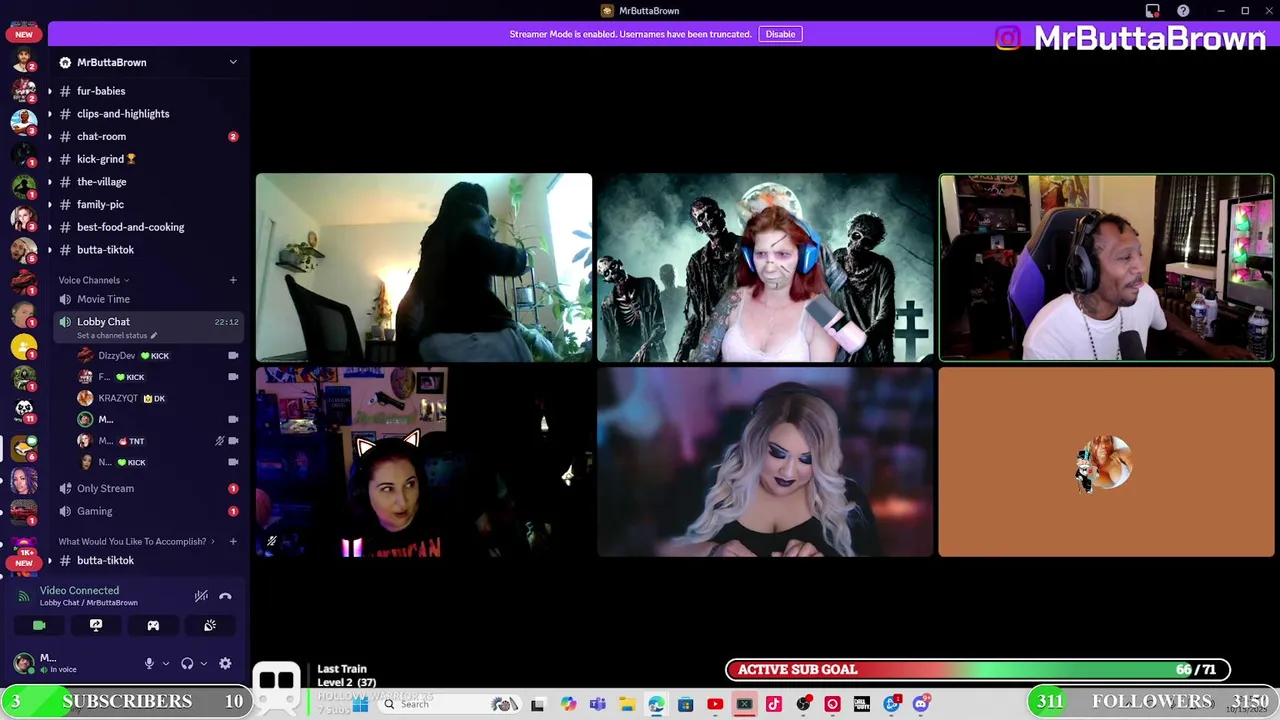
Task: Click Set a channel status link
Action: (x=116, y=336)
